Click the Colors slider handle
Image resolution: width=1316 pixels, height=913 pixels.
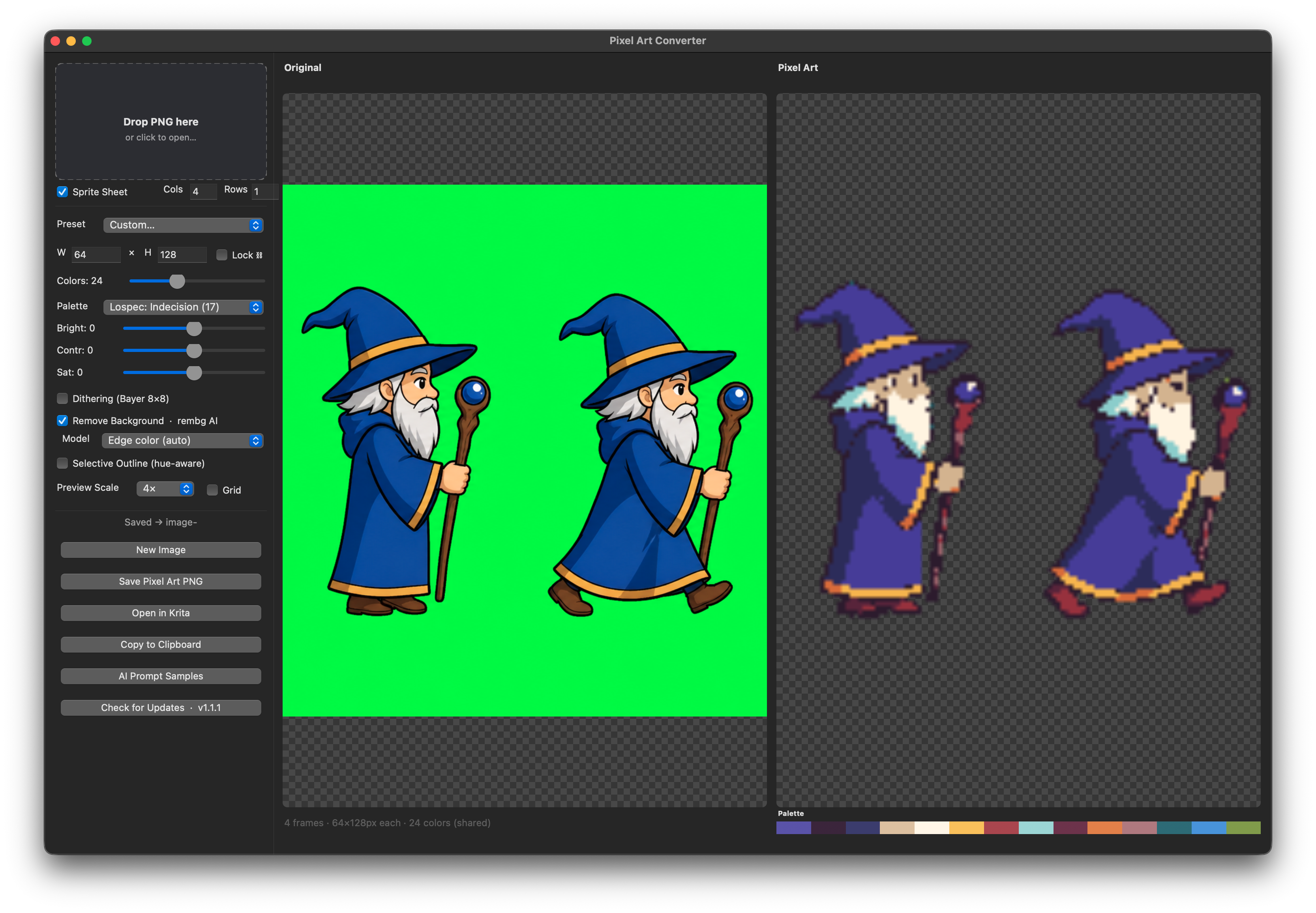point(177,281)
